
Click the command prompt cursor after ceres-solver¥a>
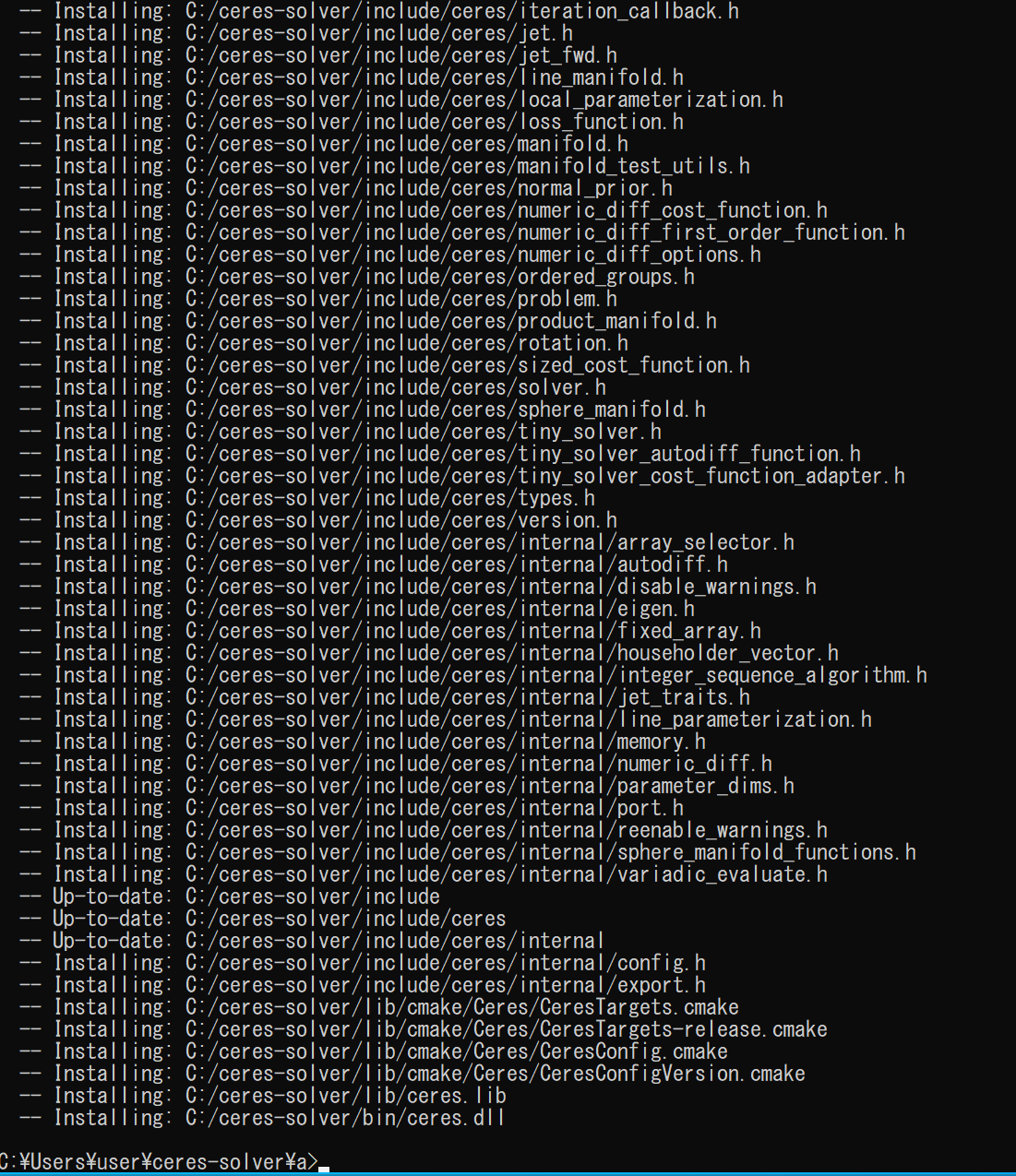click(x=324, y=1170)
